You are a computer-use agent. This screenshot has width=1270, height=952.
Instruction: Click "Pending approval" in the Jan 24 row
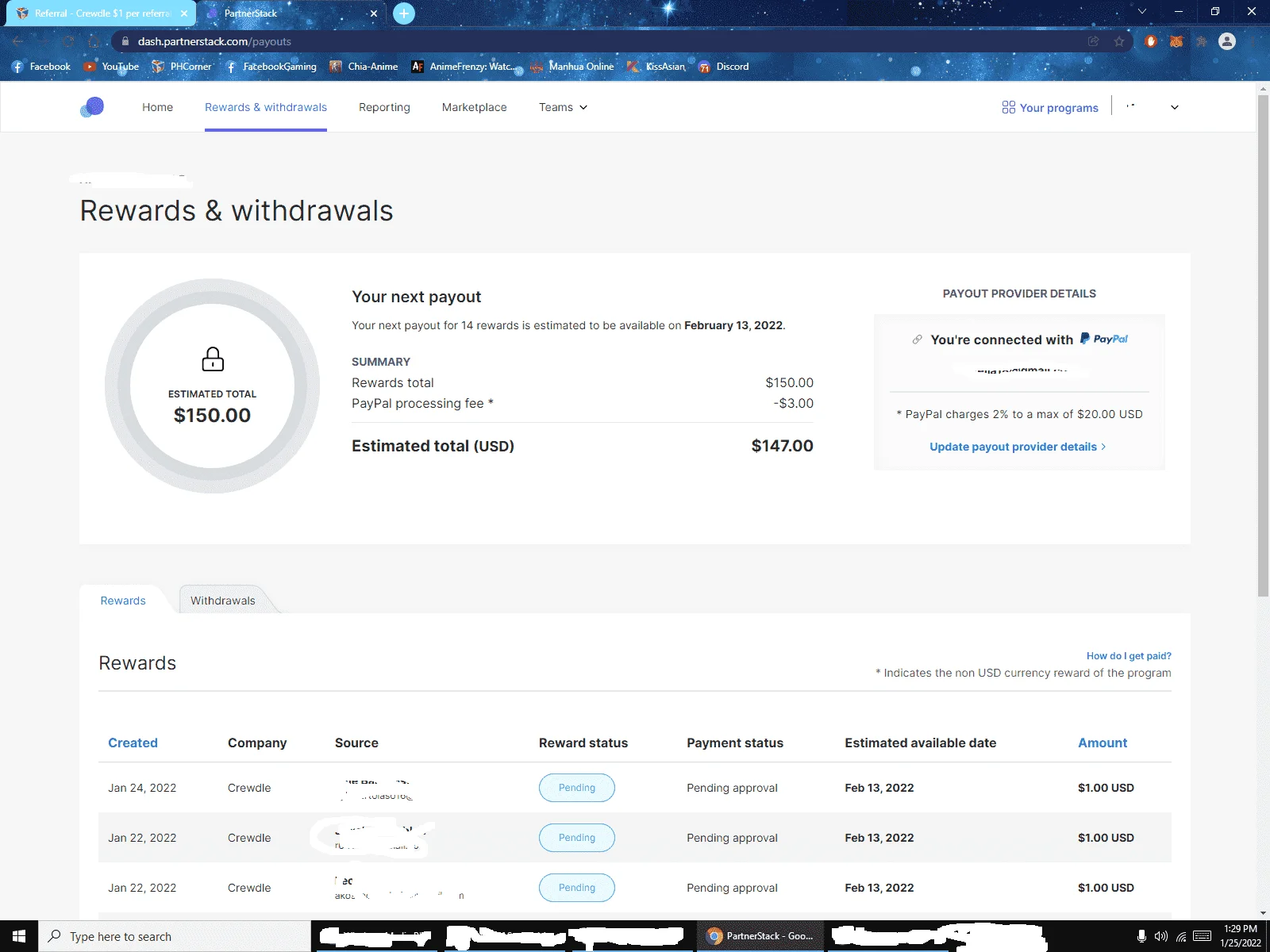point(732,788)
